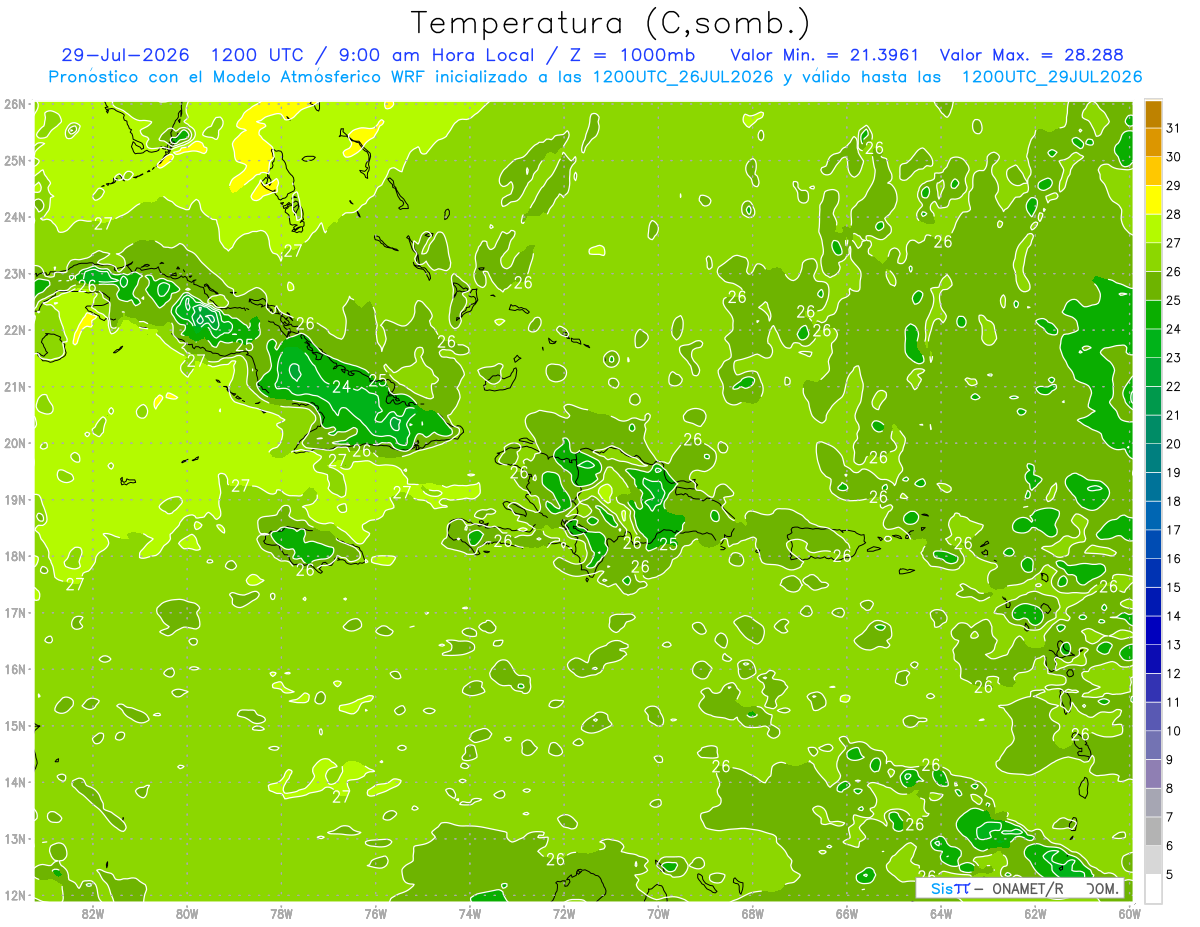
Task: Click the 20N latitude axis label
Action: coord(15,443)
